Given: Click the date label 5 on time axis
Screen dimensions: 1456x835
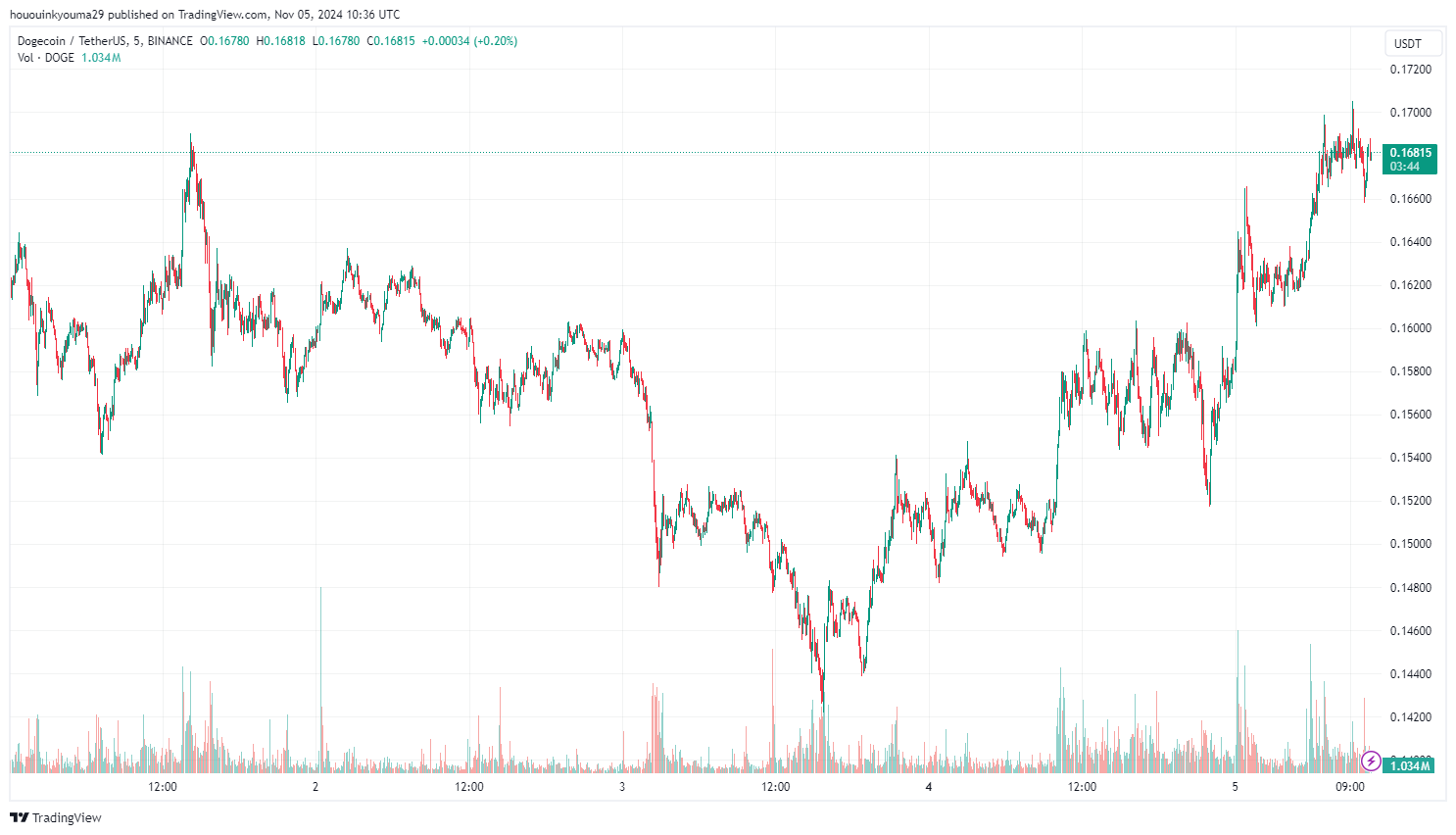Looking at the screenshot, I should click(x=1235, y=787).
